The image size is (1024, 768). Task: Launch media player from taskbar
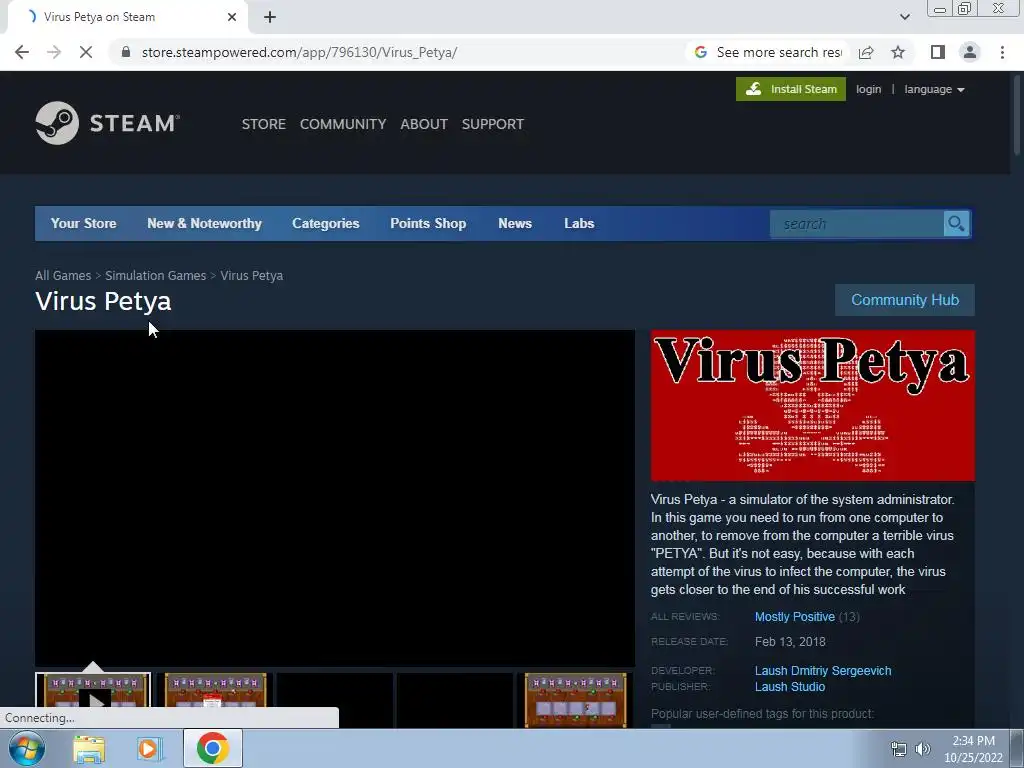150,748
